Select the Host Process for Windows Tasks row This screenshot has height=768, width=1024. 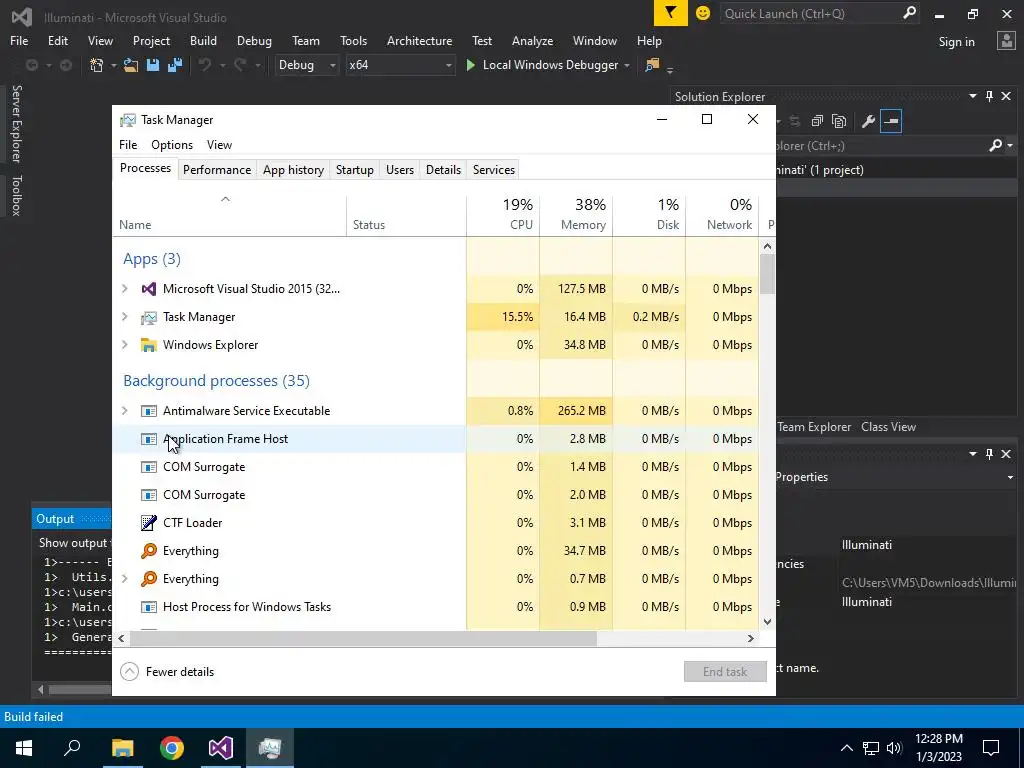436,607
